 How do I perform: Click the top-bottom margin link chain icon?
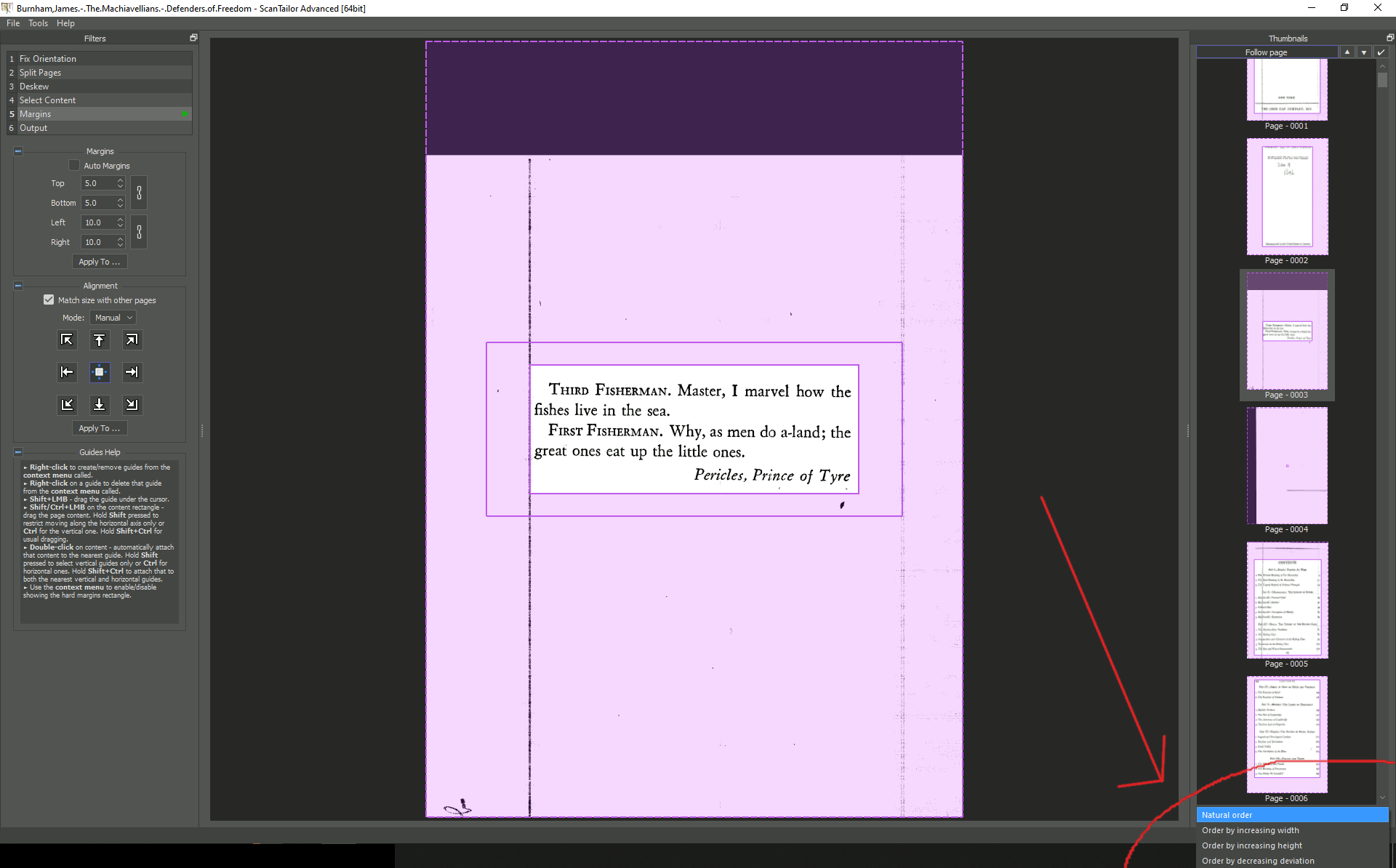click(x=140, y=193)
